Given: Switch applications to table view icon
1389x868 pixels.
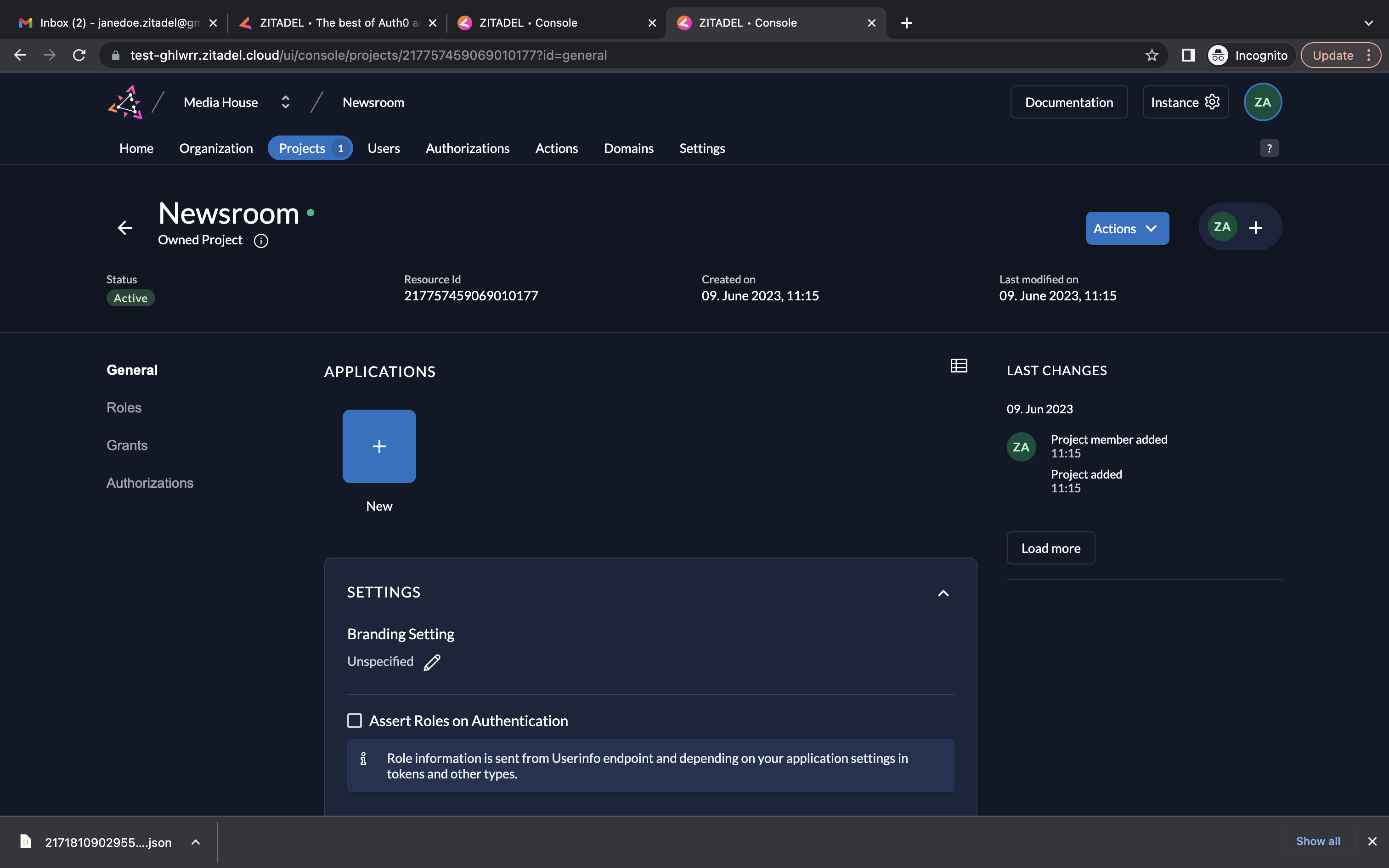Looking at the screenshot, I should point(959,366).
